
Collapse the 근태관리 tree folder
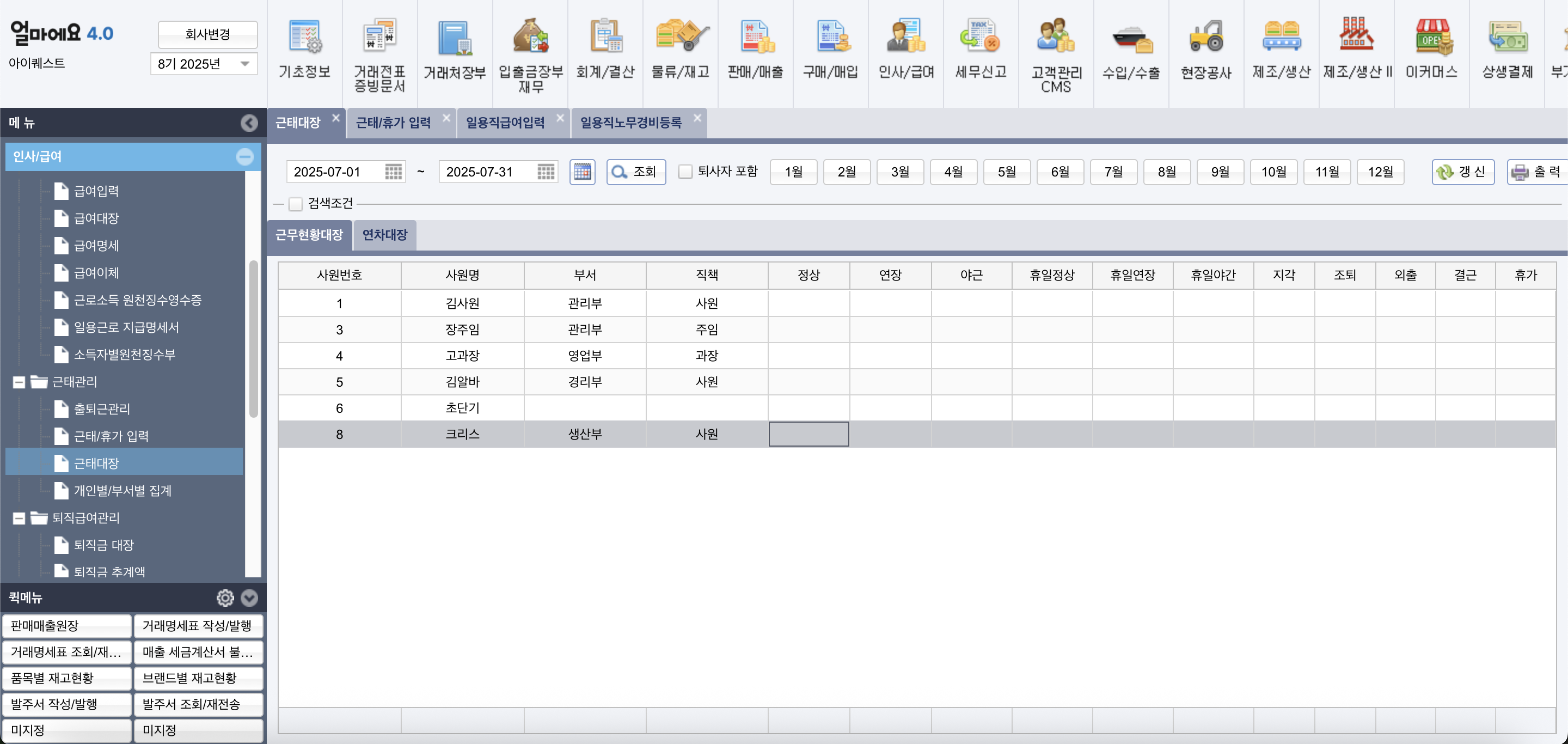coord(19,382)
